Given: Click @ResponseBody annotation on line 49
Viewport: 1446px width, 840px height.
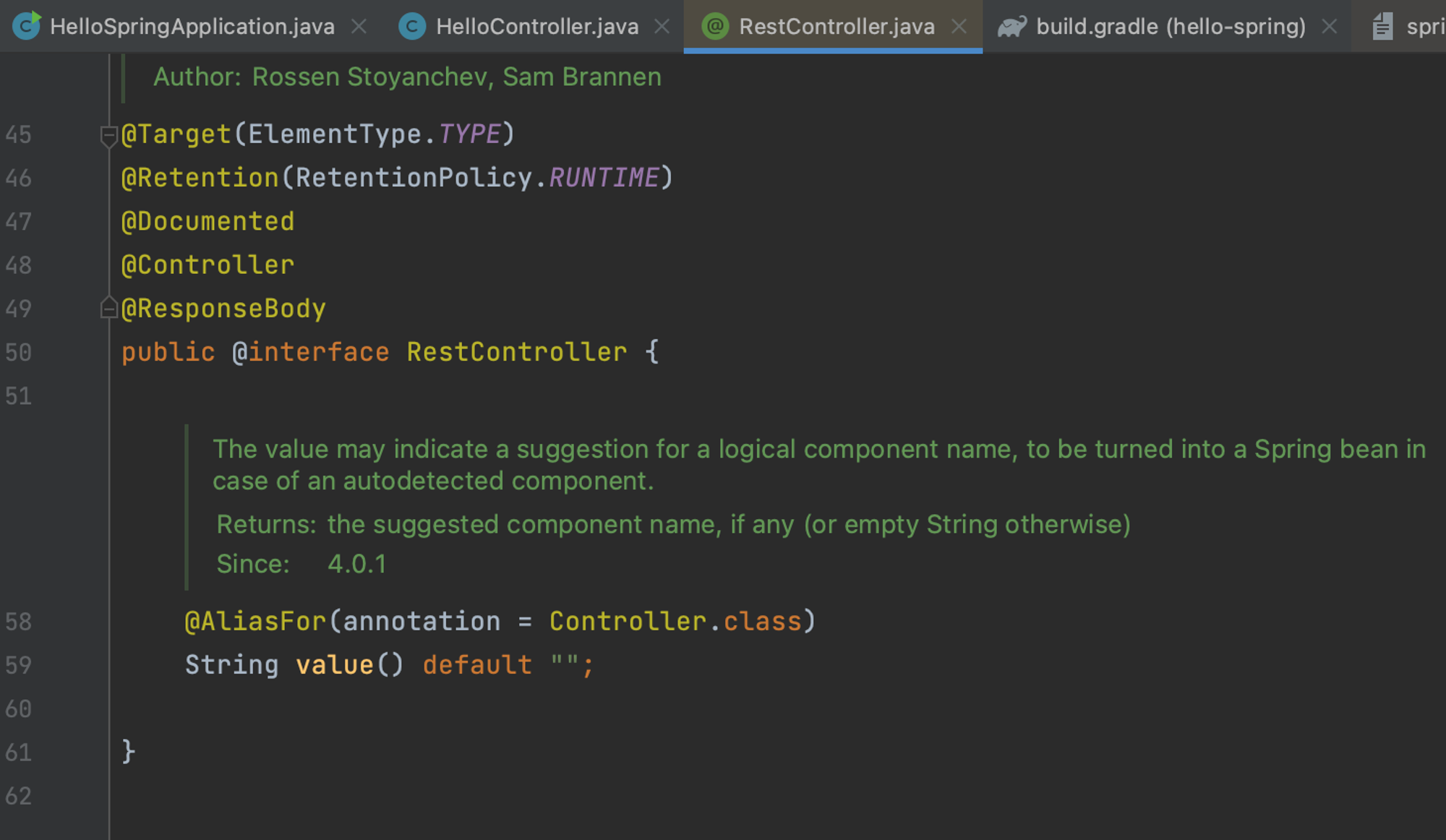Looking at the screenshot, I should (223, 309).
